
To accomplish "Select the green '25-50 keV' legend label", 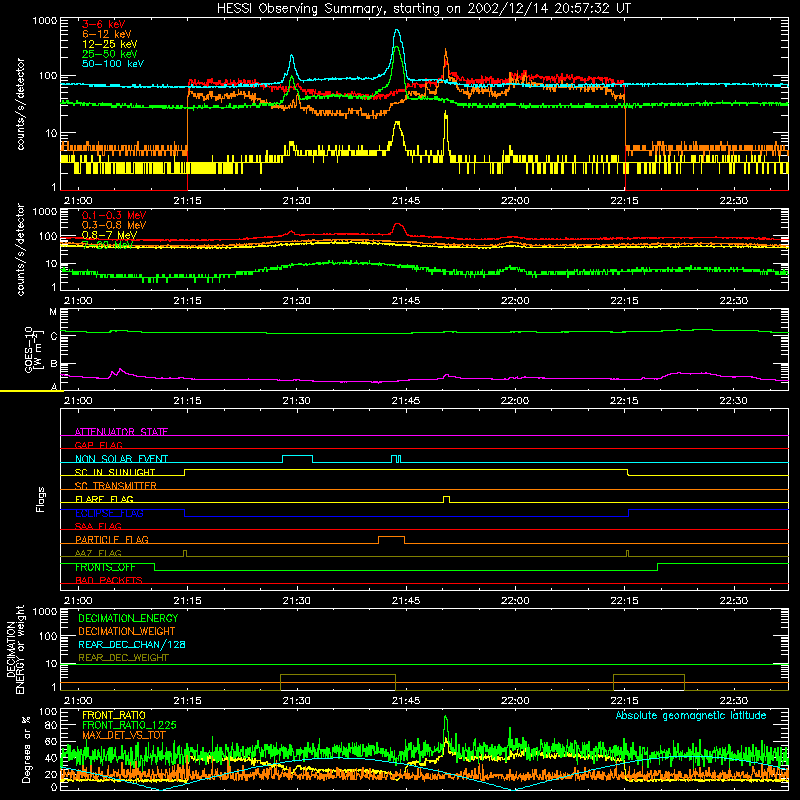I will (110, 54).
